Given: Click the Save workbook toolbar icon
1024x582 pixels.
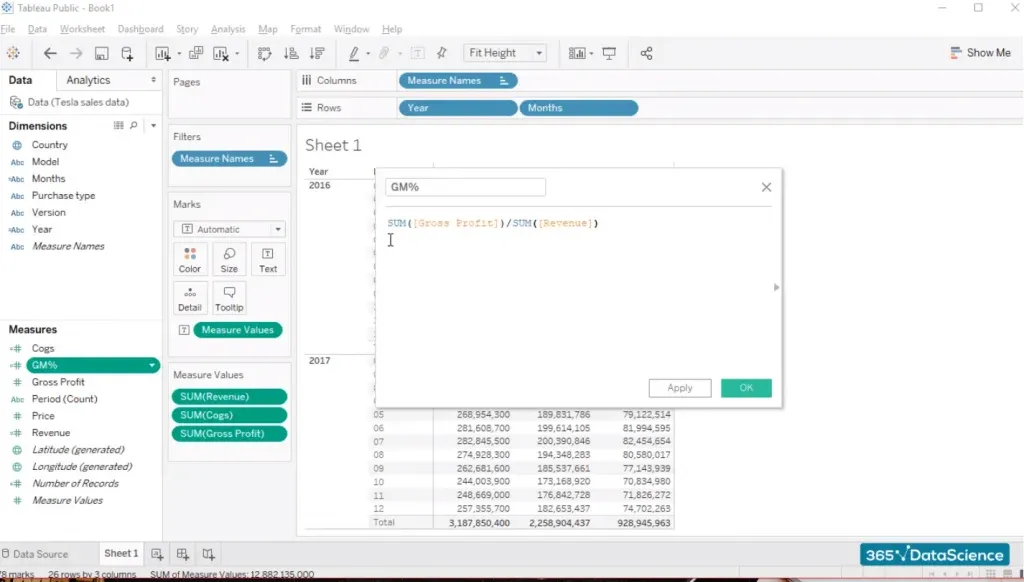Looking at the screenshot, I should pyautogui.click(x=101, y=53).
